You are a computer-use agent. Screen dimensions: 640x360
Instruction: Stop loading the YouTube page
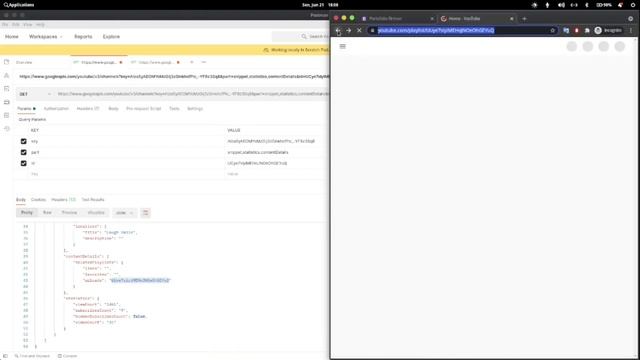[x=359, y=31]
